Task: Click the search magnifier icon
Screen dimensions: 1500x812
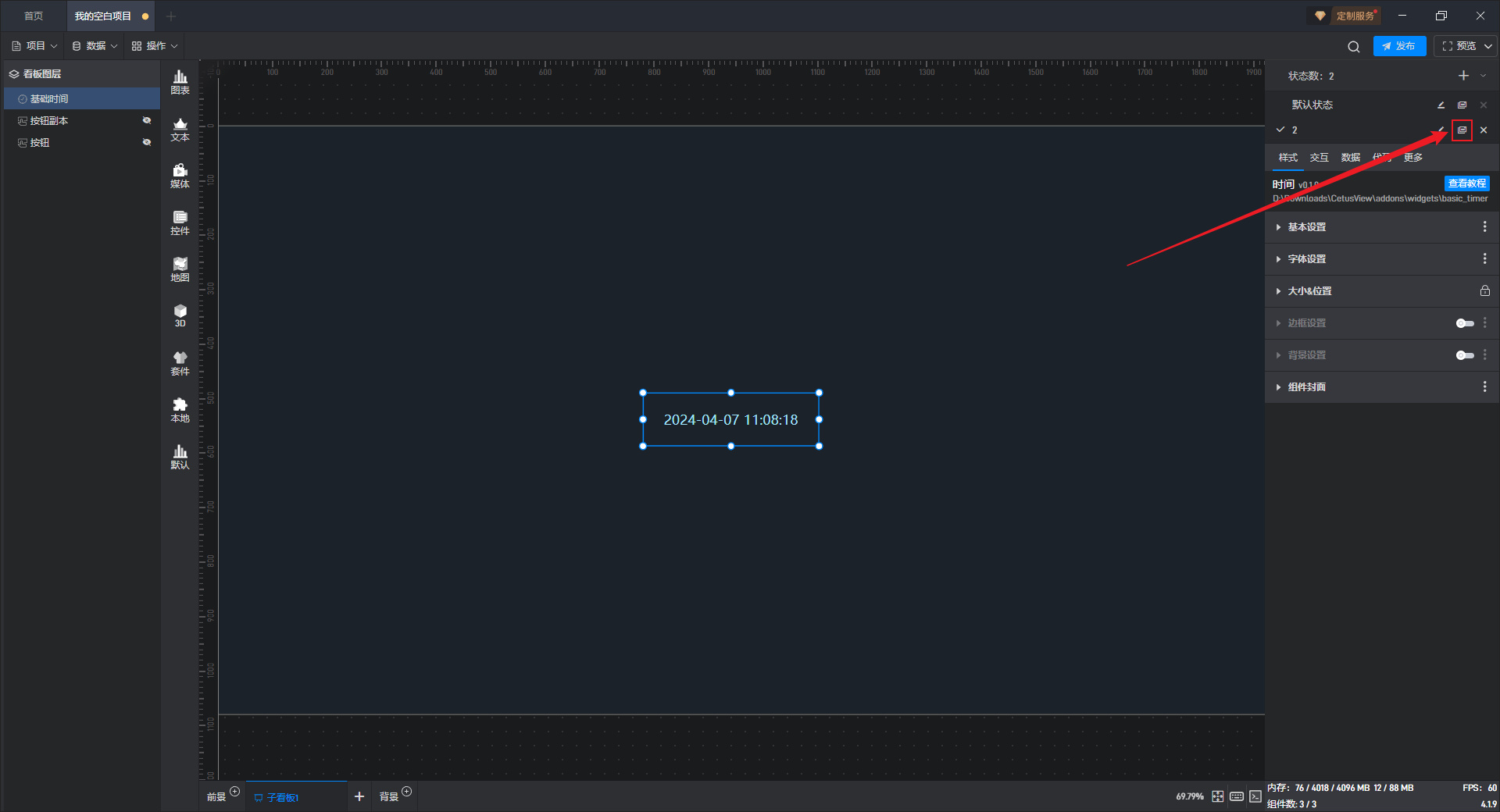Action: (1354, 46)
